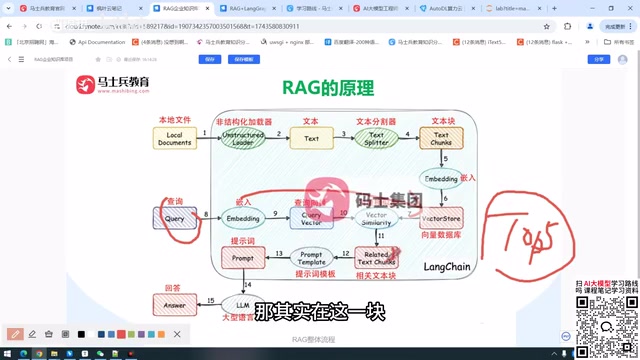Open the iText5 bookmark
This screenshot has width=640, height=360.
(479, 42)
